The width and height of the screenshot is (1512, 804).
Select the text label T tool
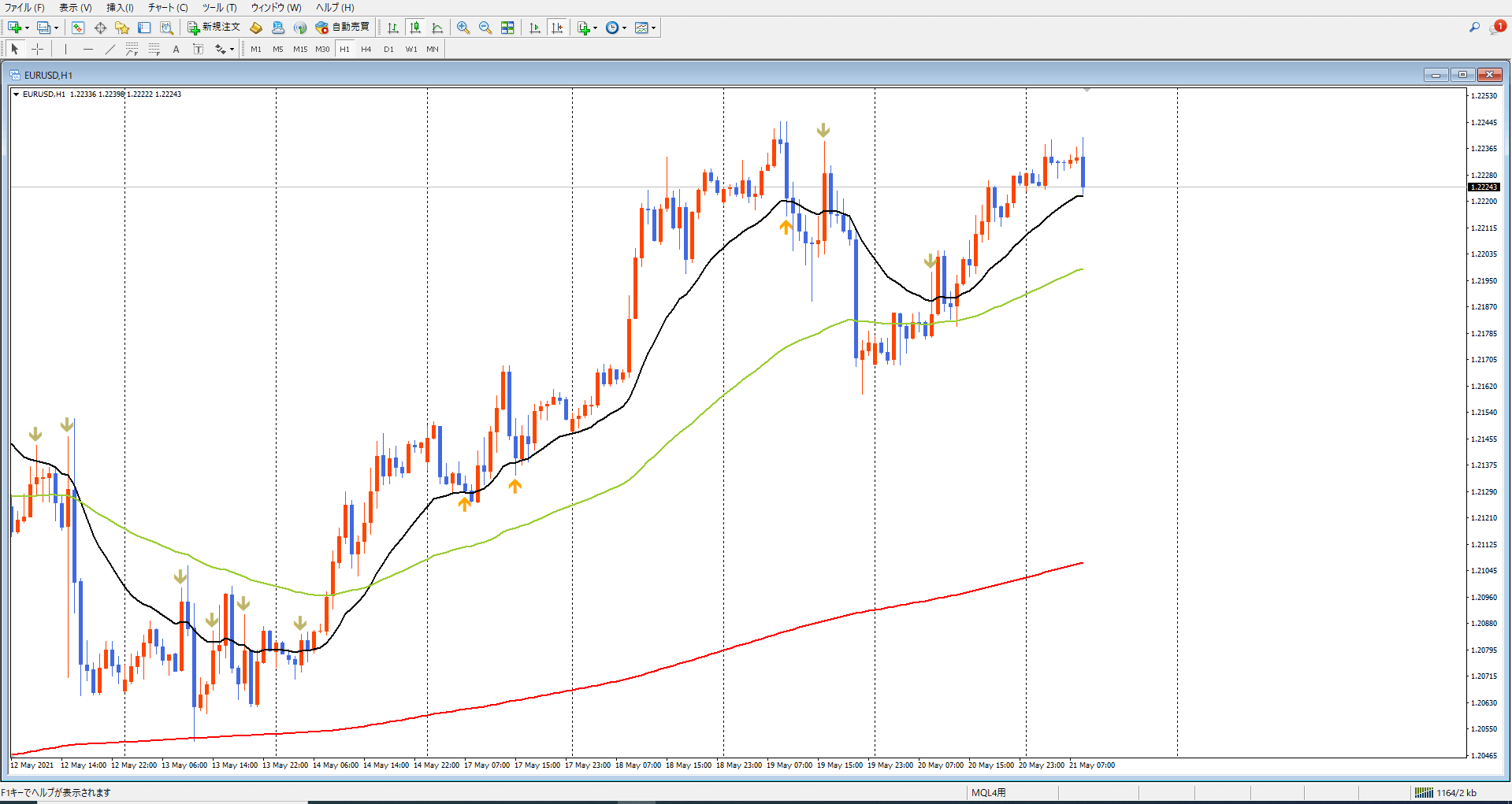pyautogui.click(x=198, y=49)
